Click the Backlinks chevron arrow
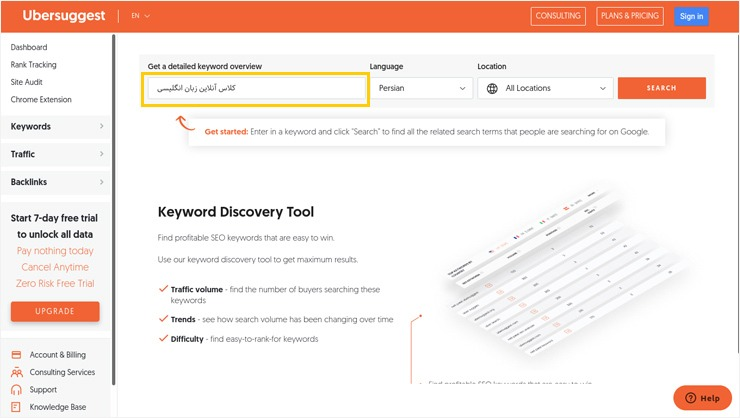This screenshot has height=418, width=740. [x=101, y=182]
